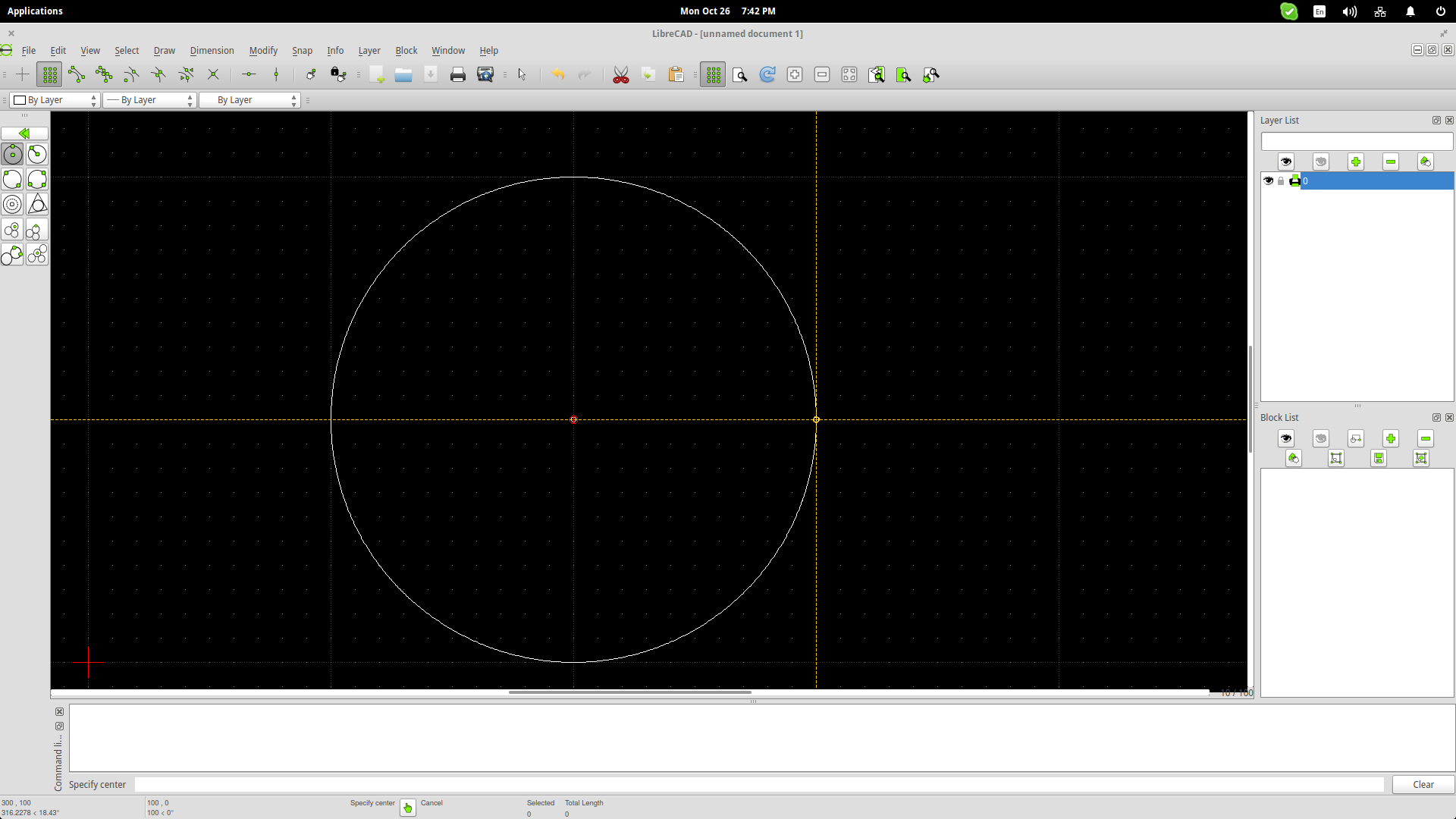This screenshot has width=1456, height=819.
Task: Click the Print icon
Action: [458, 74]
